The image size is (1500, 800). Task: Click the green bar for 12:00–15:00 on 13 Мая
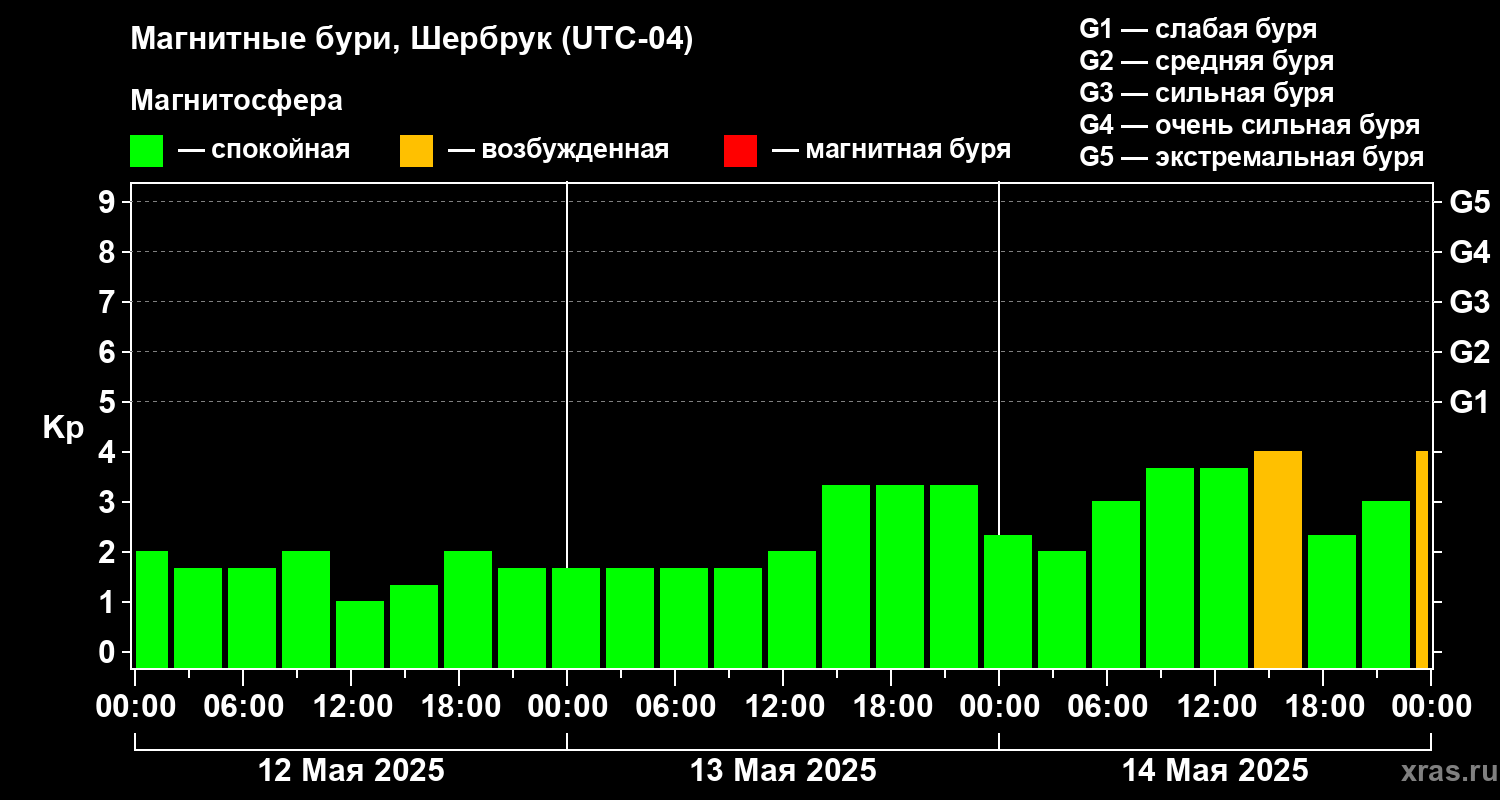point(792,610)
